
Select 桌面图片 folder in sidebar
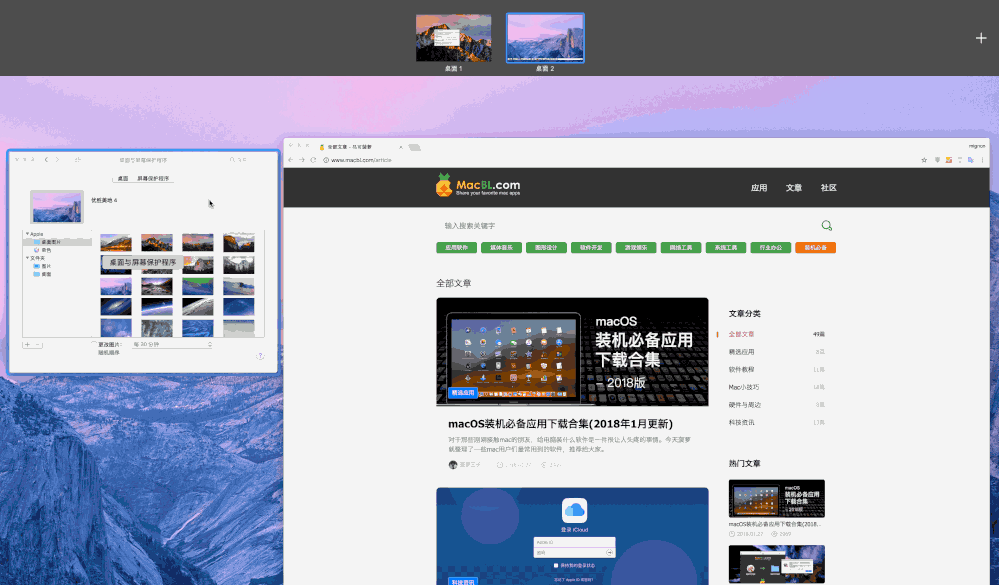tap(51, 242)
